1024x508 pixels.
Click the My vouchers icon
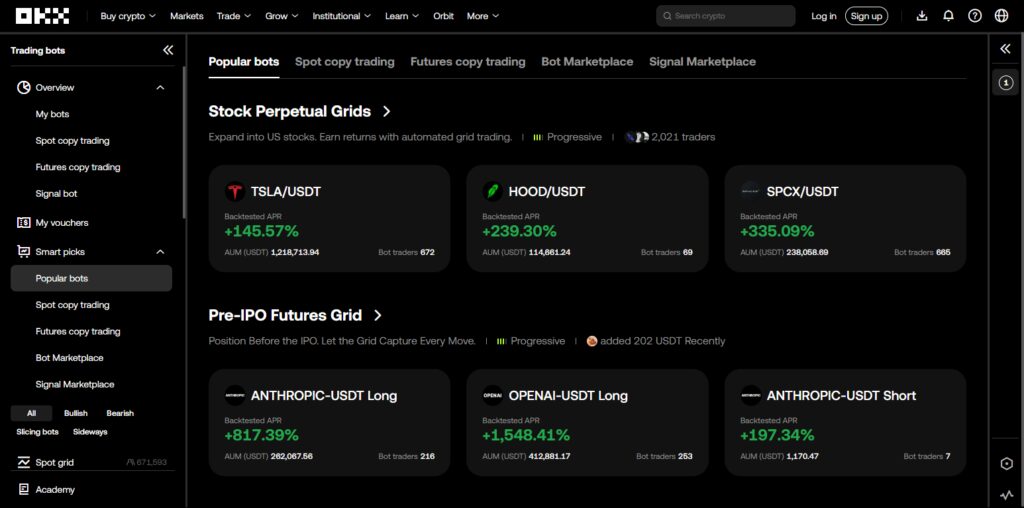(24, 223)
